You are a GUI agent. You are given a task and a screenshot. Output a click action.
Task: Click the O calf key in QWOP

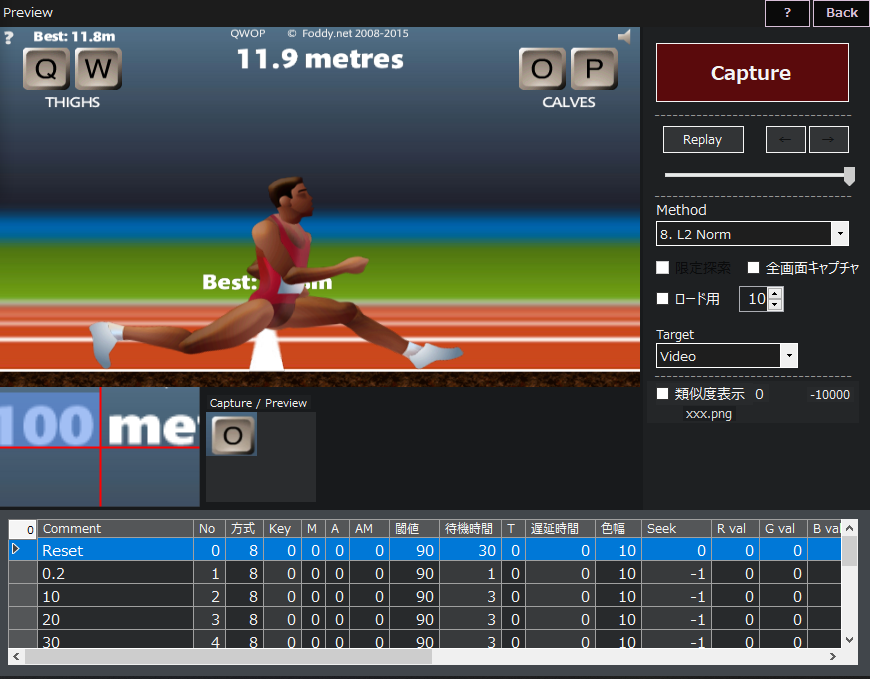tap(542, 69)
